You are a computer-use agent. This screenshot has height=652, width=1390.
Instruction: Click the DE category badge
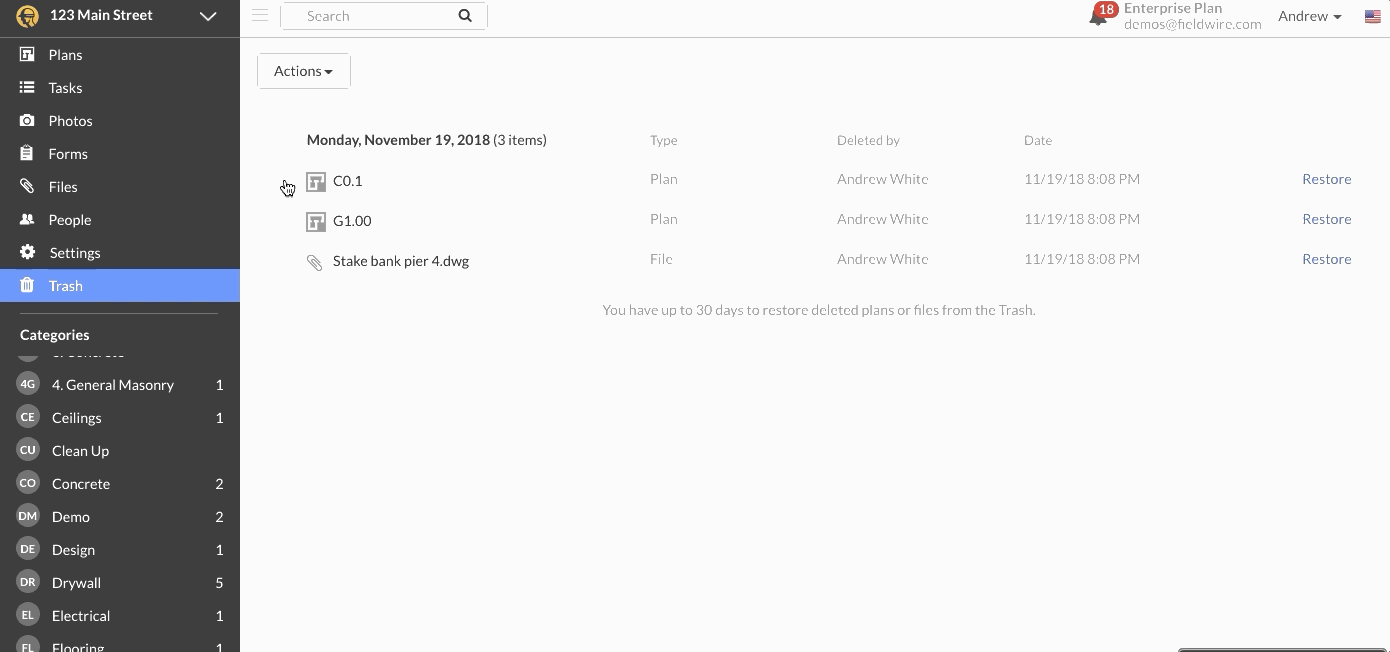tap(28, 549)
